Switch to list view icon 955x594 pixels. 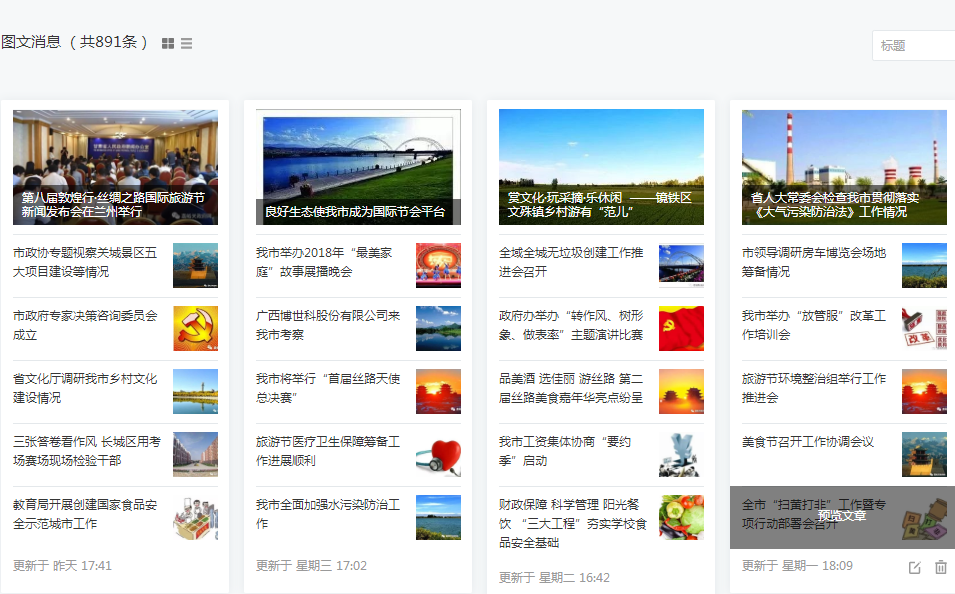tap(186, 43)
